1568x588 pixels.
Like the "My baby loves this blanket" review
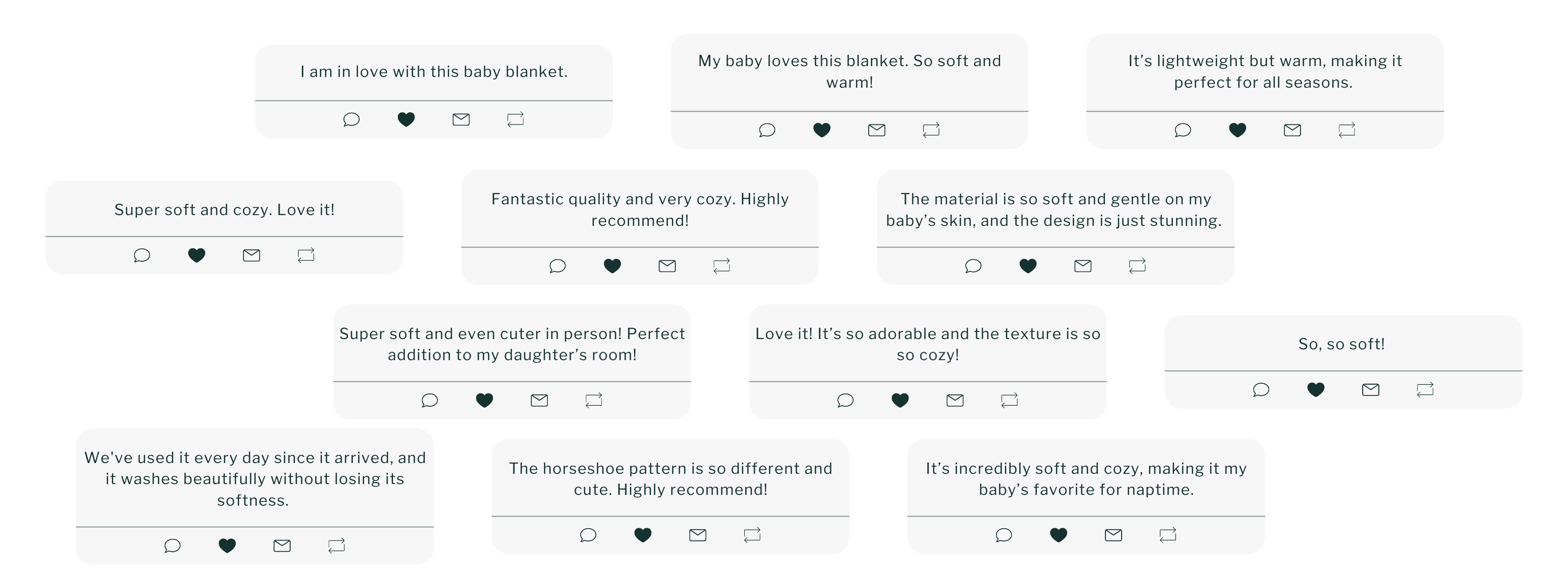[x=822, y=130]
